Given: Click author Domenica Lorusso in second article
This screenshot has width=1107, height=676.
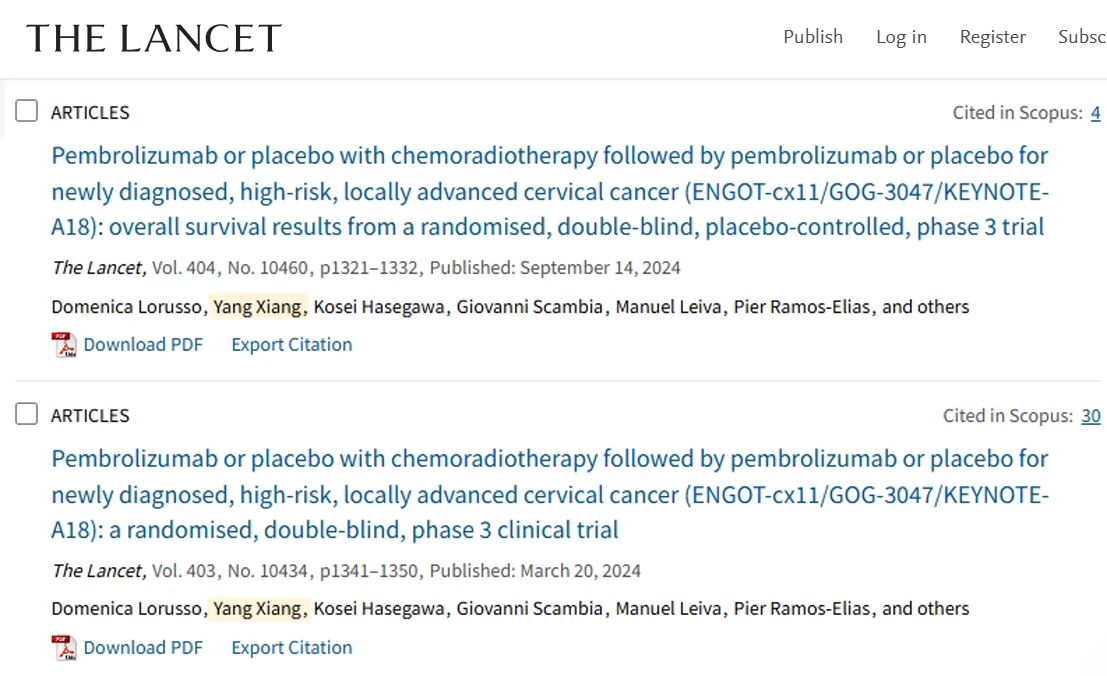Looking at the screenshot, I should tap(126, 609).
